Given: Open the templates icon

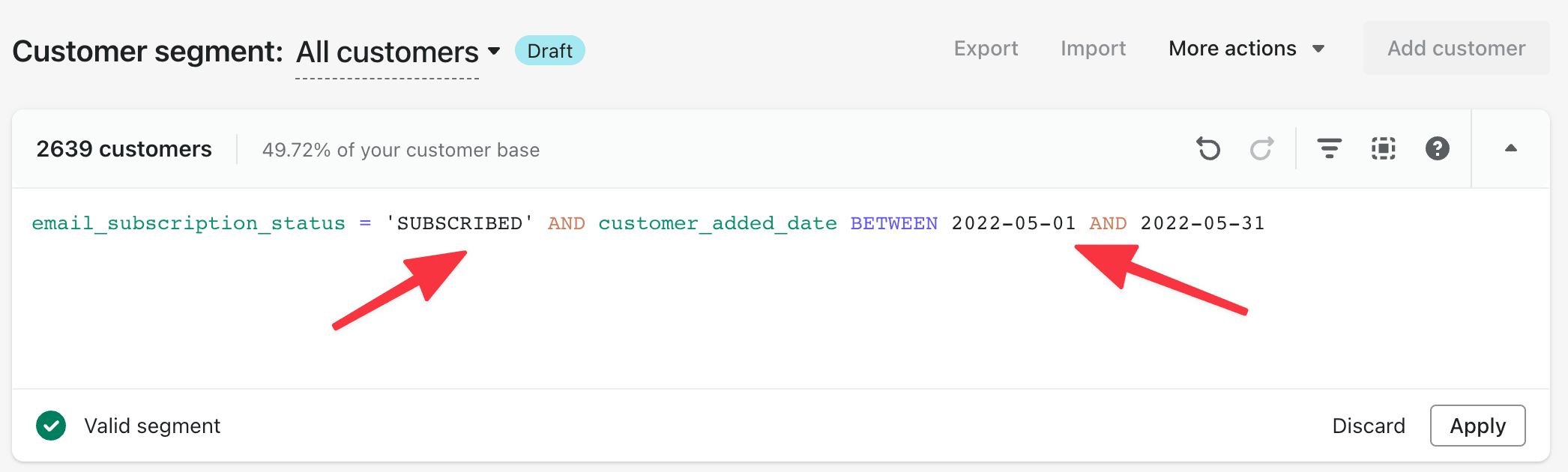Looking at the screenshot, I should [x=1384, y=148].
